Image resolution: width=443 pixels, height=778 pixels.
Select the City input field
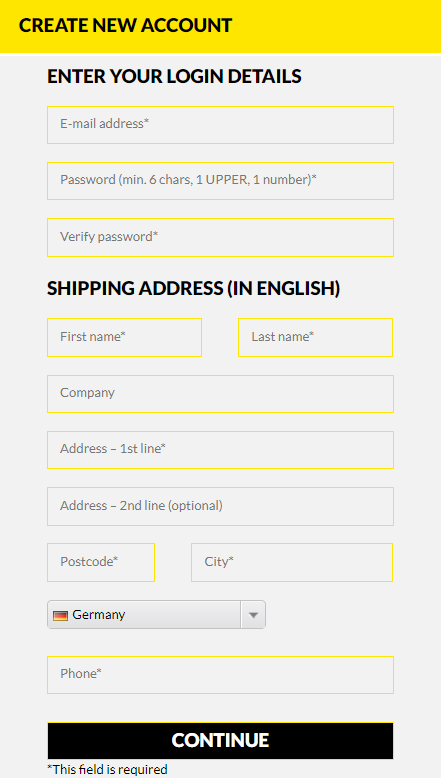292,563
